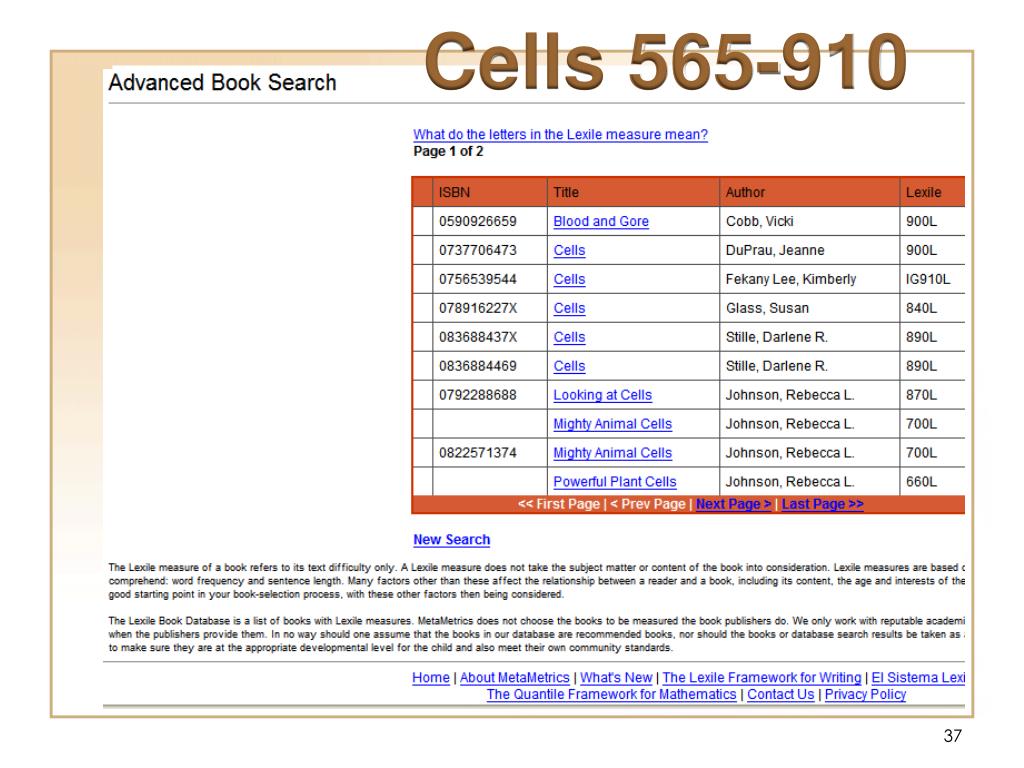Screen dimensions: 1024x768
Task: Open the Looking at Cells title
Action: 602,395
